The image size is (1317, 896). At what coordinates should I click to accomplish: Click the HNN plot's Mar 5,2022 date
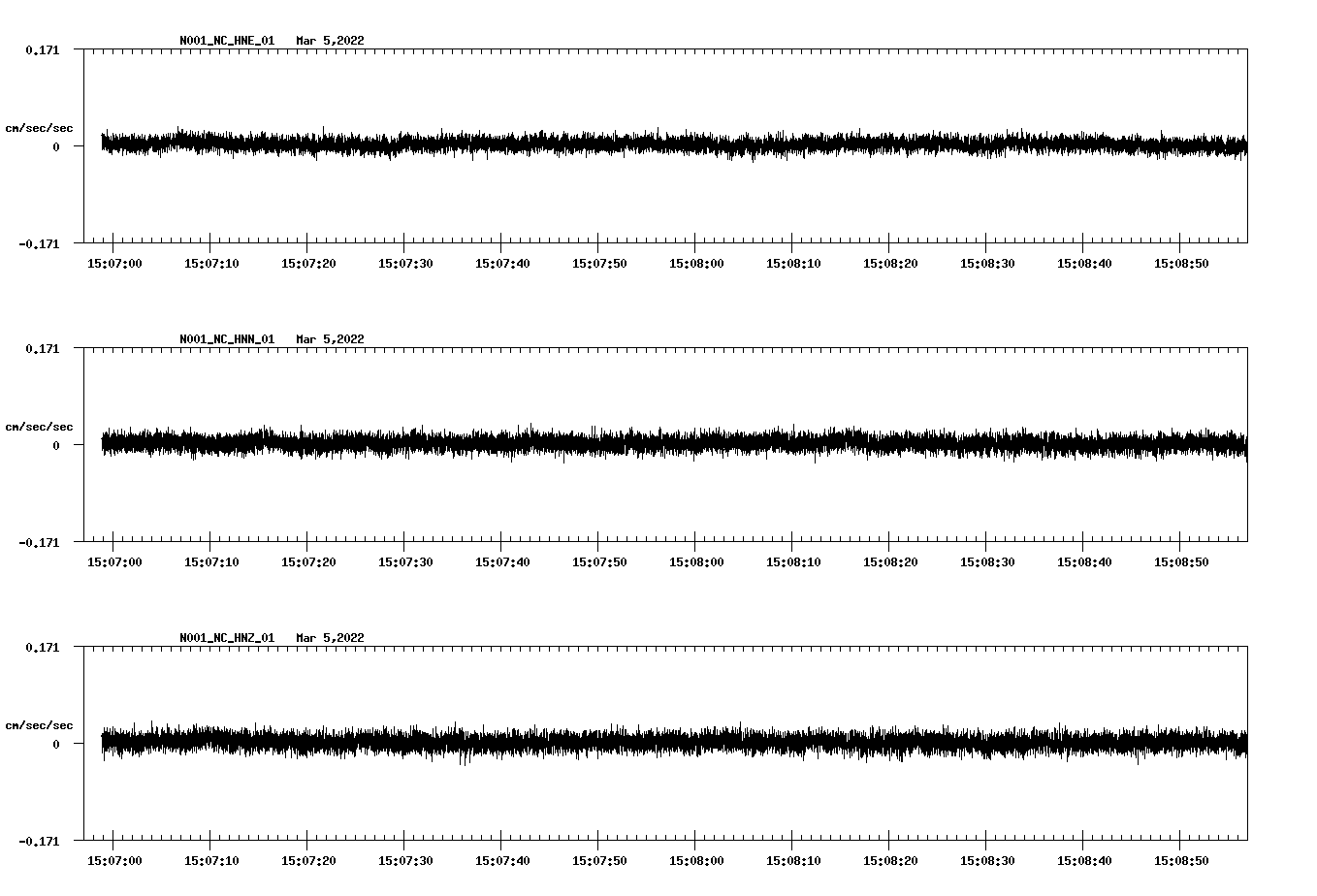[x=331, y=339]
